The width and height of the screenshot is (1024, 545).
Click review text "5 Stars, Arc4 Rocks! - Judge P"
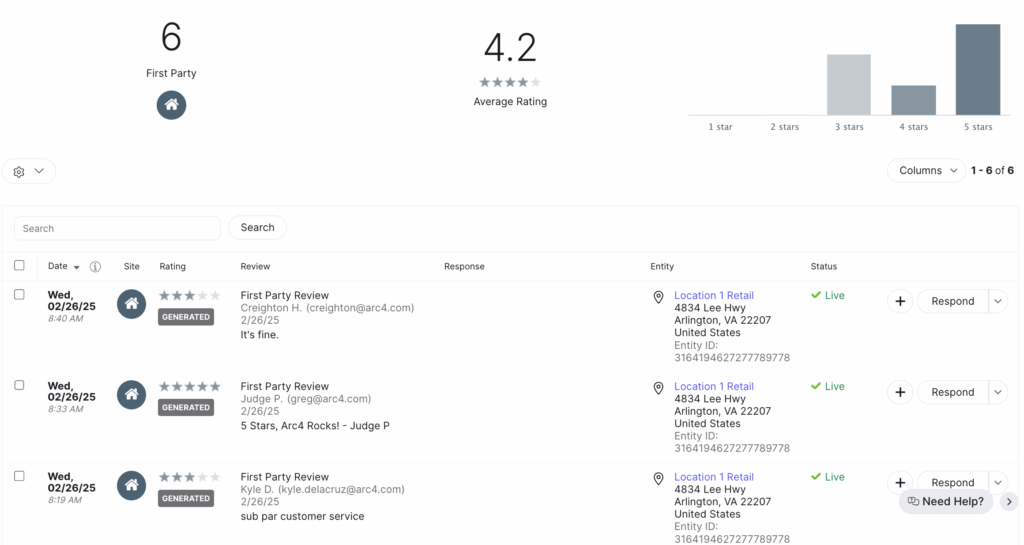[x=315, y=426]
